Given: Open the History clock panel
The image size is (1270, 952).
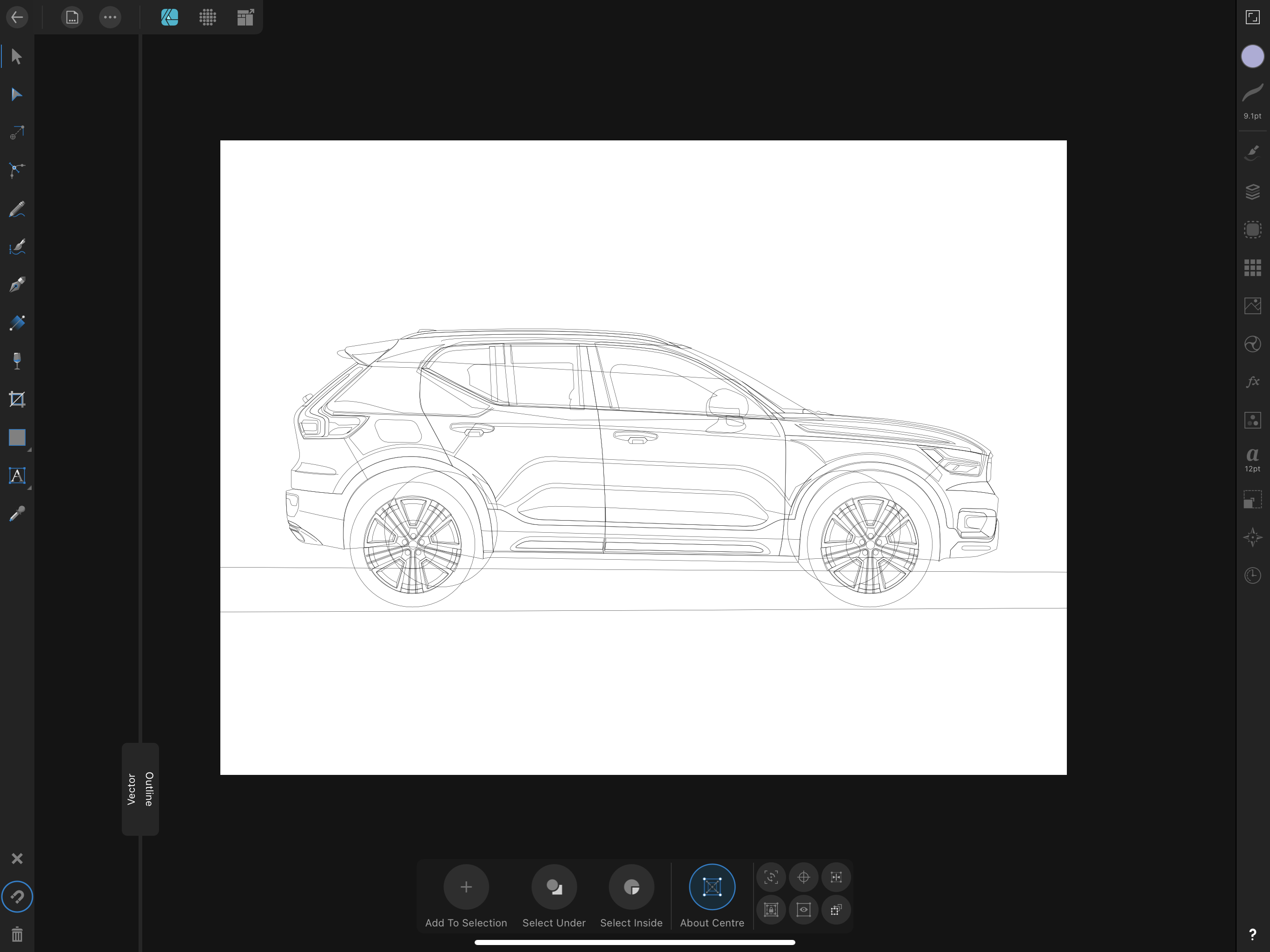Looking at the screenshot, I should pos(1252,575).
